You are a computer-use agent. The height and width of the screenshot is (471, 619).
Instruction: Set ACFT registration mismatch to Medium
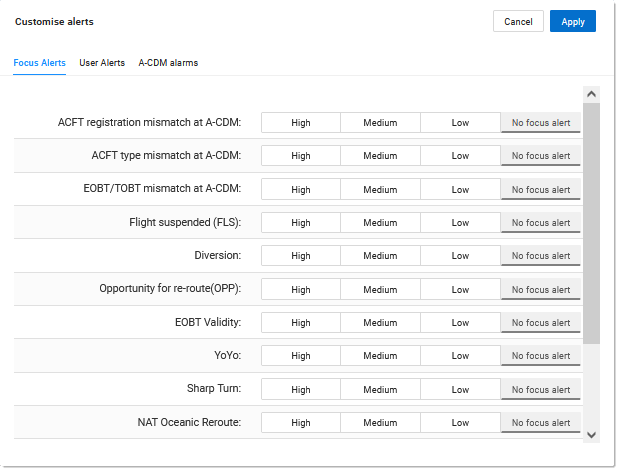pyautogui.click(x=381, y=123)
